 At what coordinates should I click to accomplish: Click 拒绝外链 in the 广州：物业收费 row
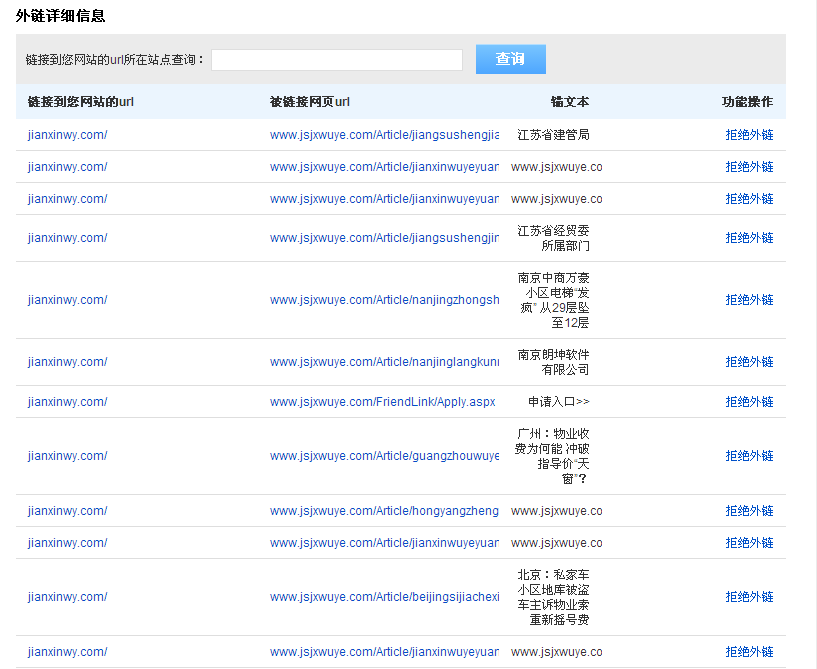pyautogui.click(x=749, y=456)
